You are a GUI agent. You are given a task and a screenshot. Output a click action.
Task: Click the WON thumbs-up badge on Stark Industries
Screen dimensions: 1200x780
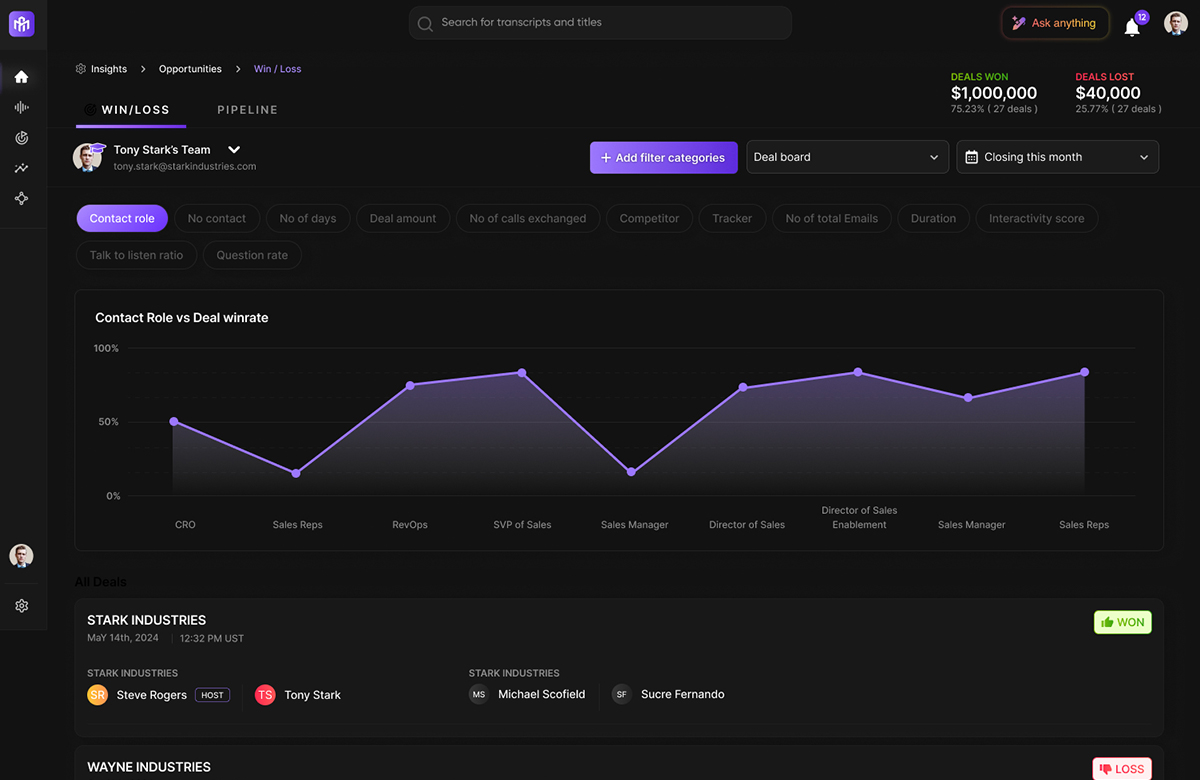[1122, 622]
